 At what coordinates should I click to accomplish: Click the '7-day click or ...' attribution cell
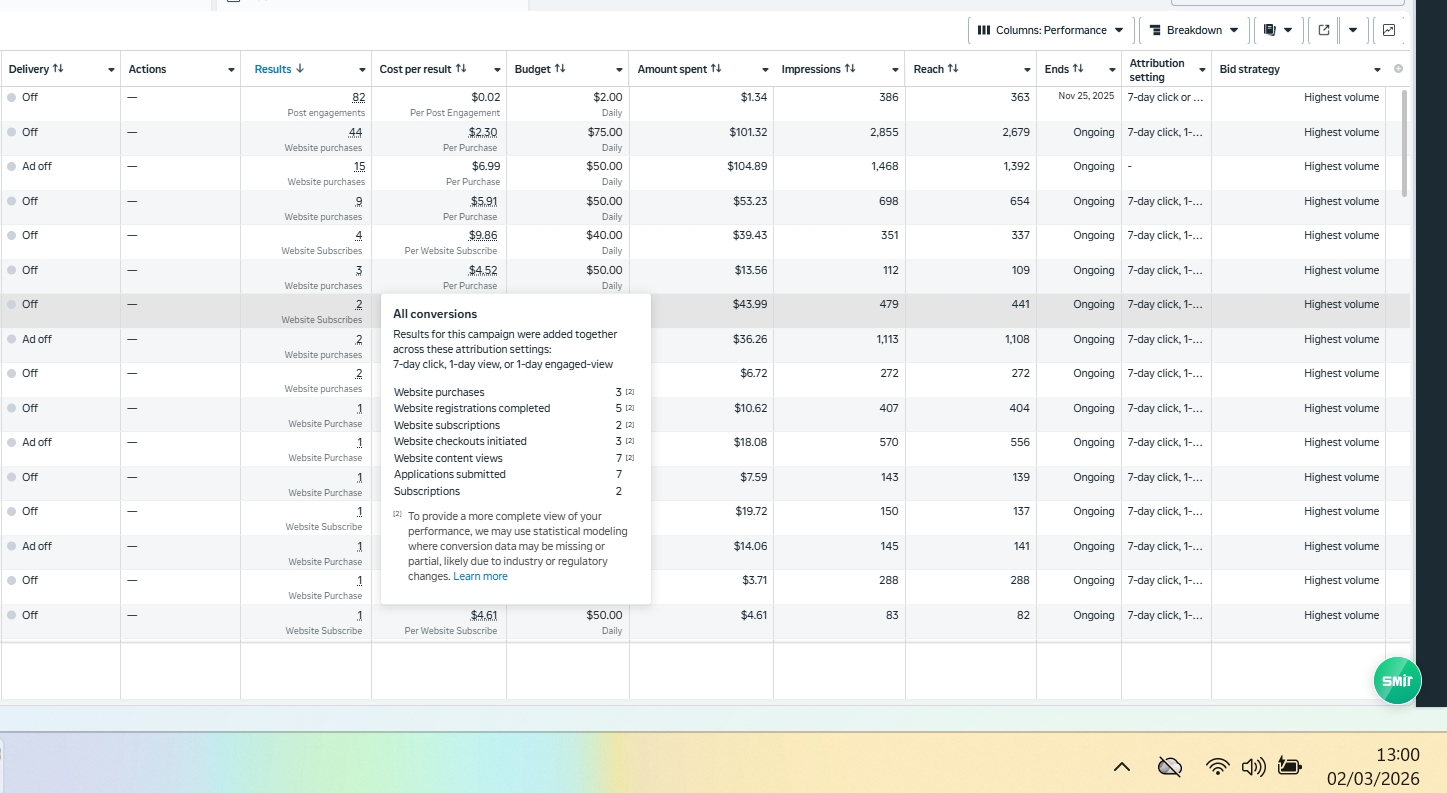[x=1166, y=97]
